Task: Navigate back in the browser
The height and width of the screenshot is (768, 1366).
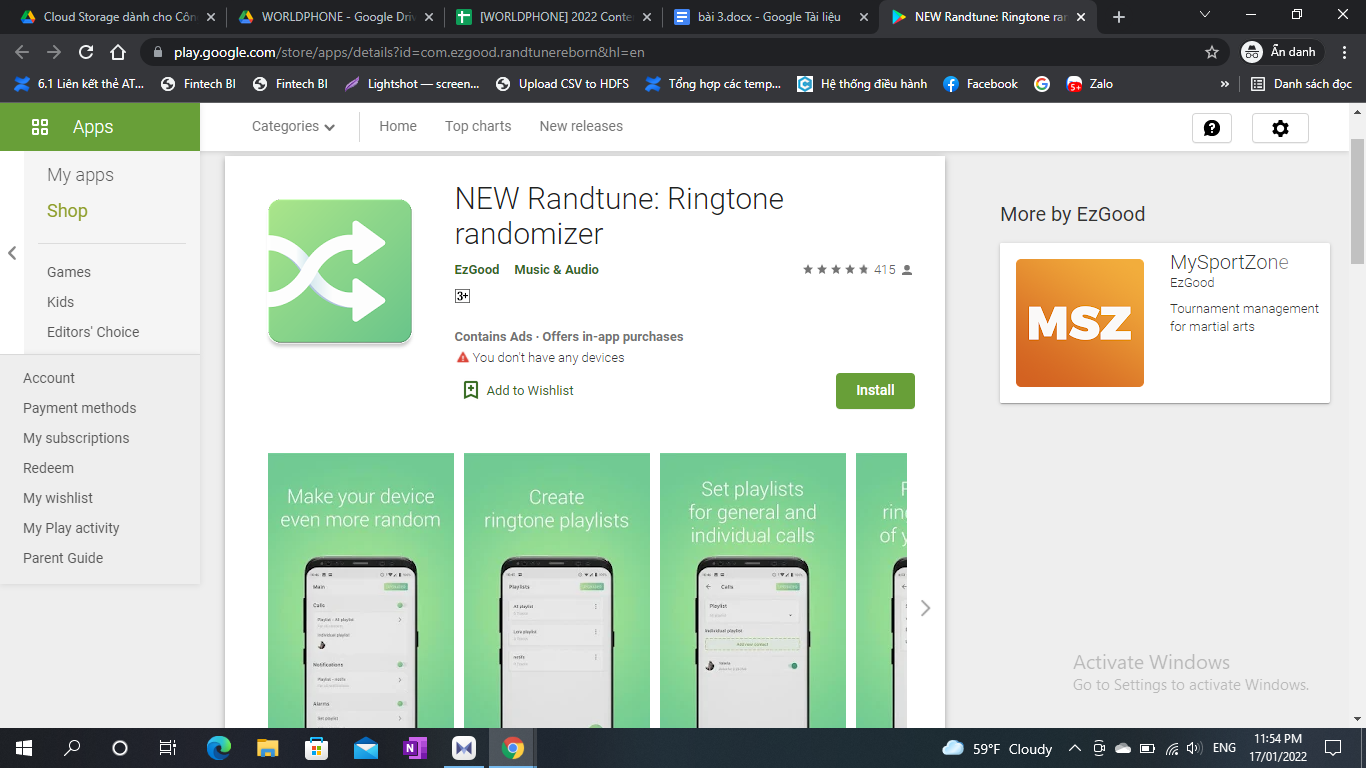Action: pos(22,52)
